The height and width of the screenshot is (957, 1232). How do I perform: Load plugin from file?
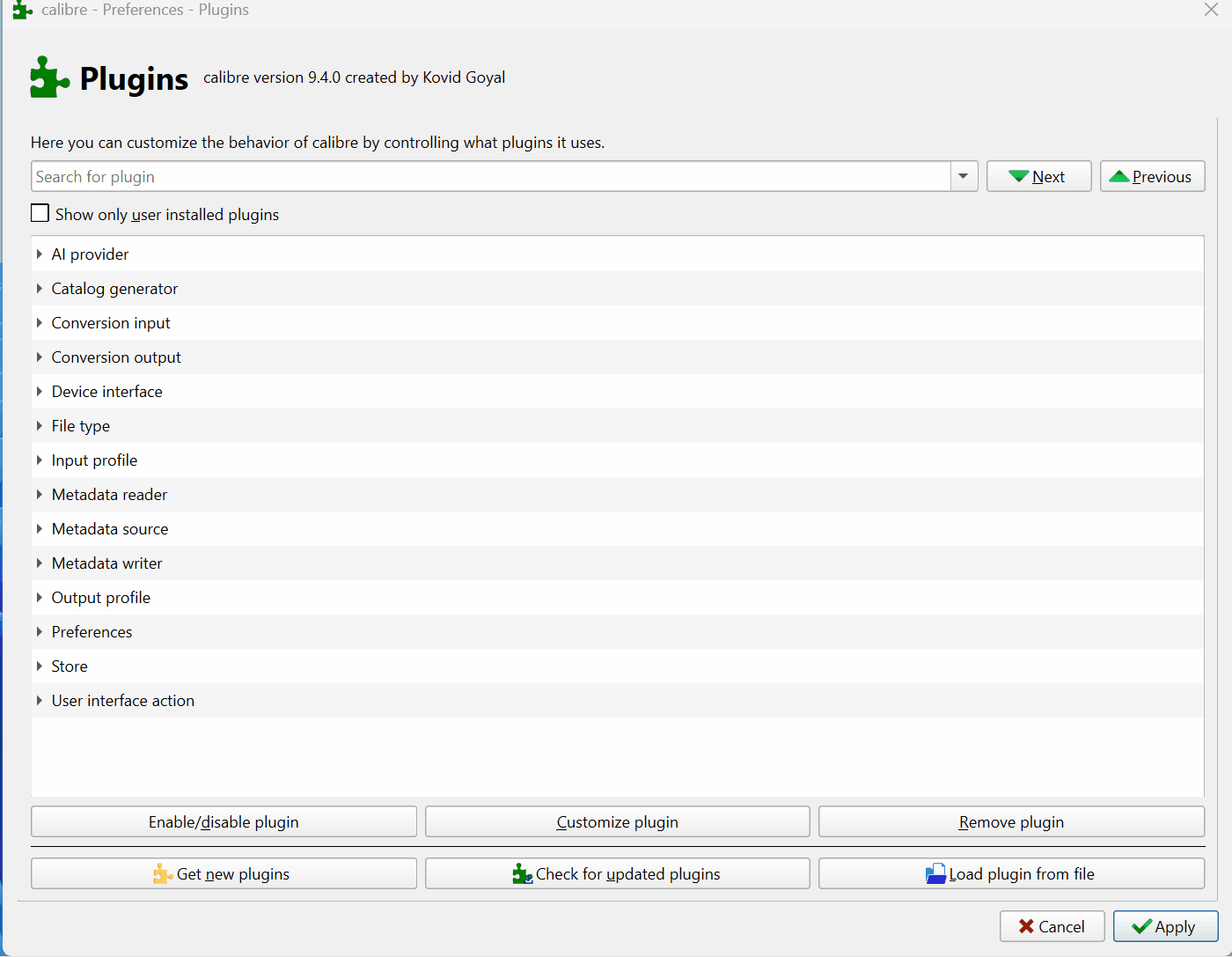click(x=1011, y=873)
